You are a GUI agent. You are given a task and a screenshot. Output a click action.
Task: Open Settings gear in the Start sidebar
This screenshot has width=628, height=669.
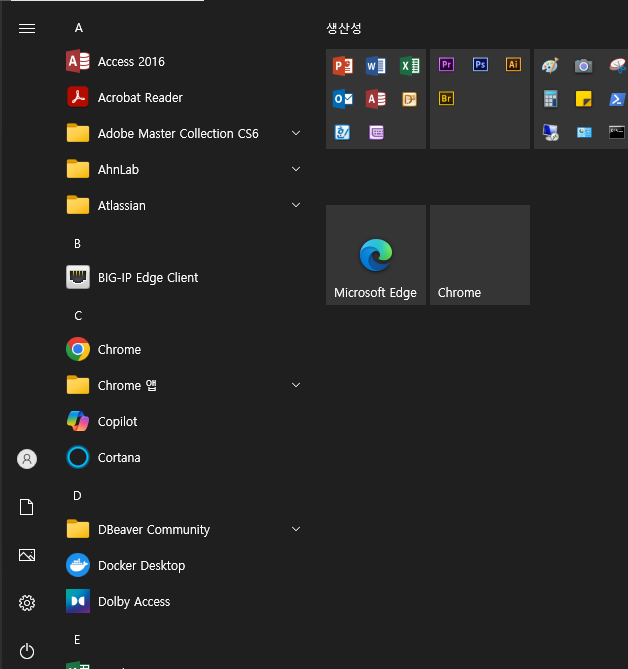[x=27, y=603]
